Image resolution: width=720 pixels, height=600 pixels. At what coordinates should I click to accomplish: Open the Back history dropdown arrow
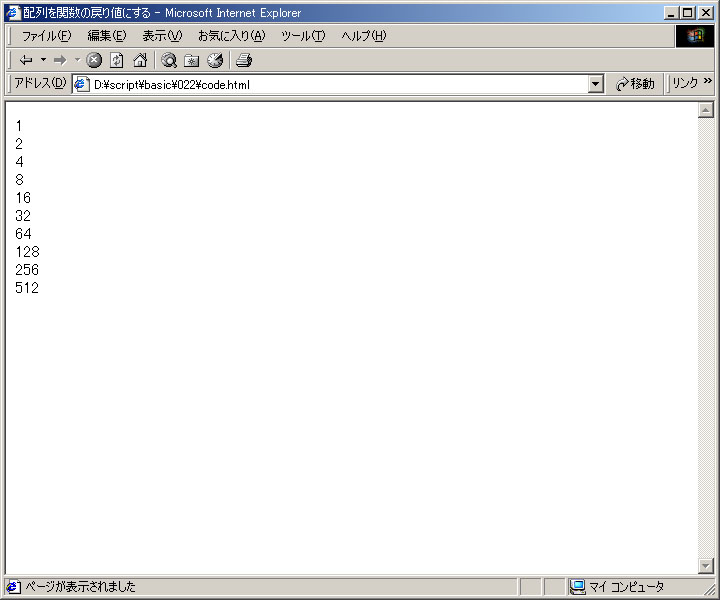44,60
